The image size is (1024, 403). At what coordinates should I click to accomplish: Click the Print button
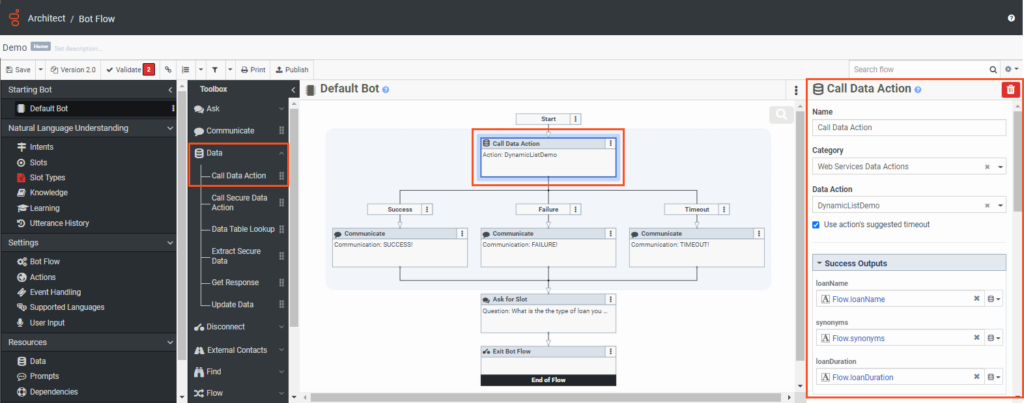point(253,69)
